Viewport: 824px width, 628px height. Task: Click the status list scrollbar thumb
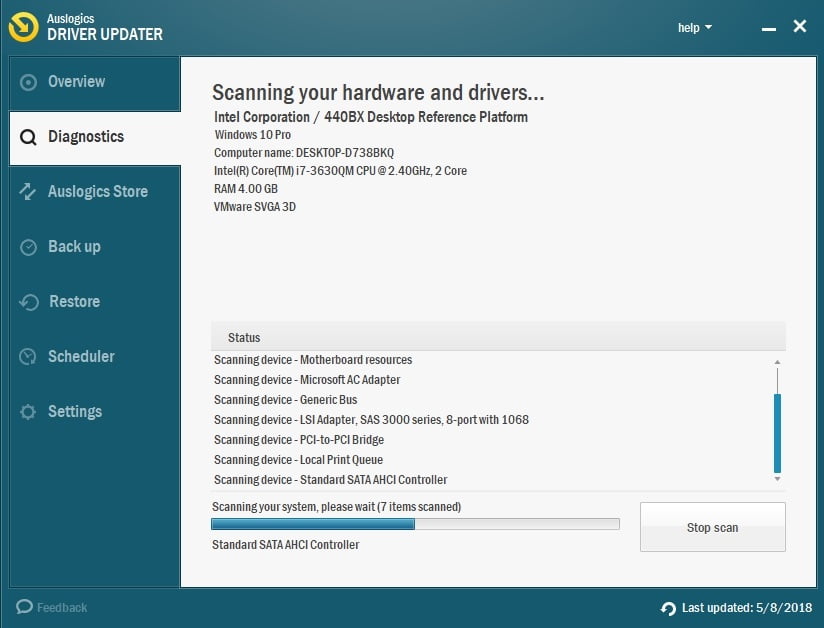pyautogui.click(x=777, y=434)
